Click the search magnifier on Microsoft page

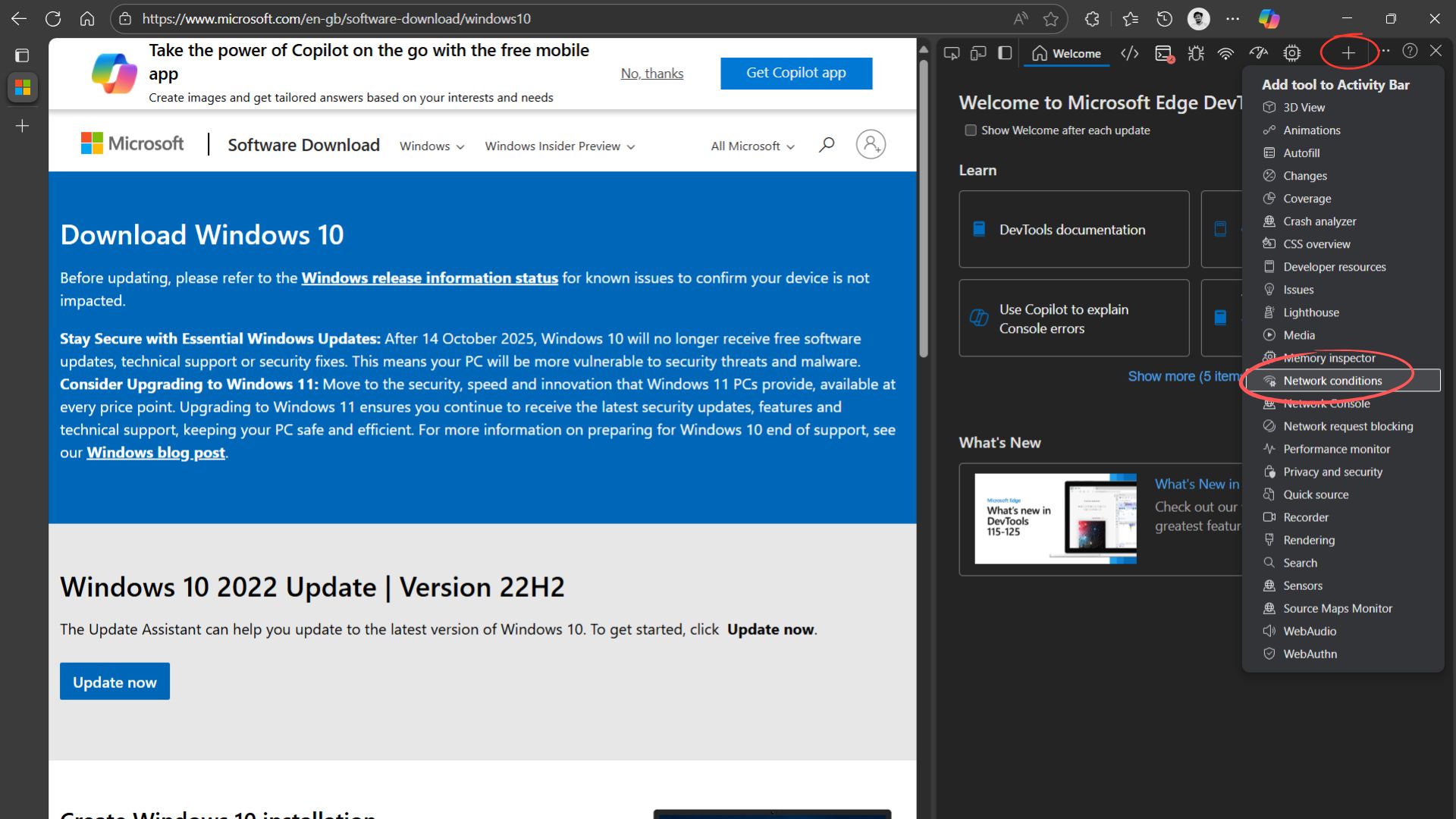827,144
